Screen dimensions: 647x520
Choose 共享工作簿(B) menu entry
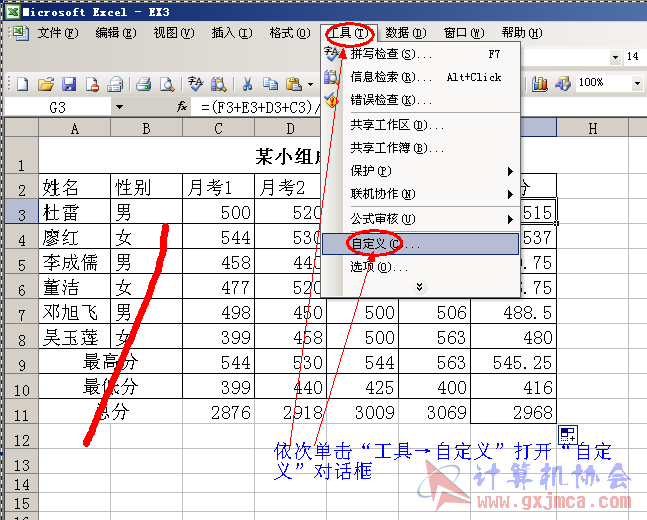point(420,148)
